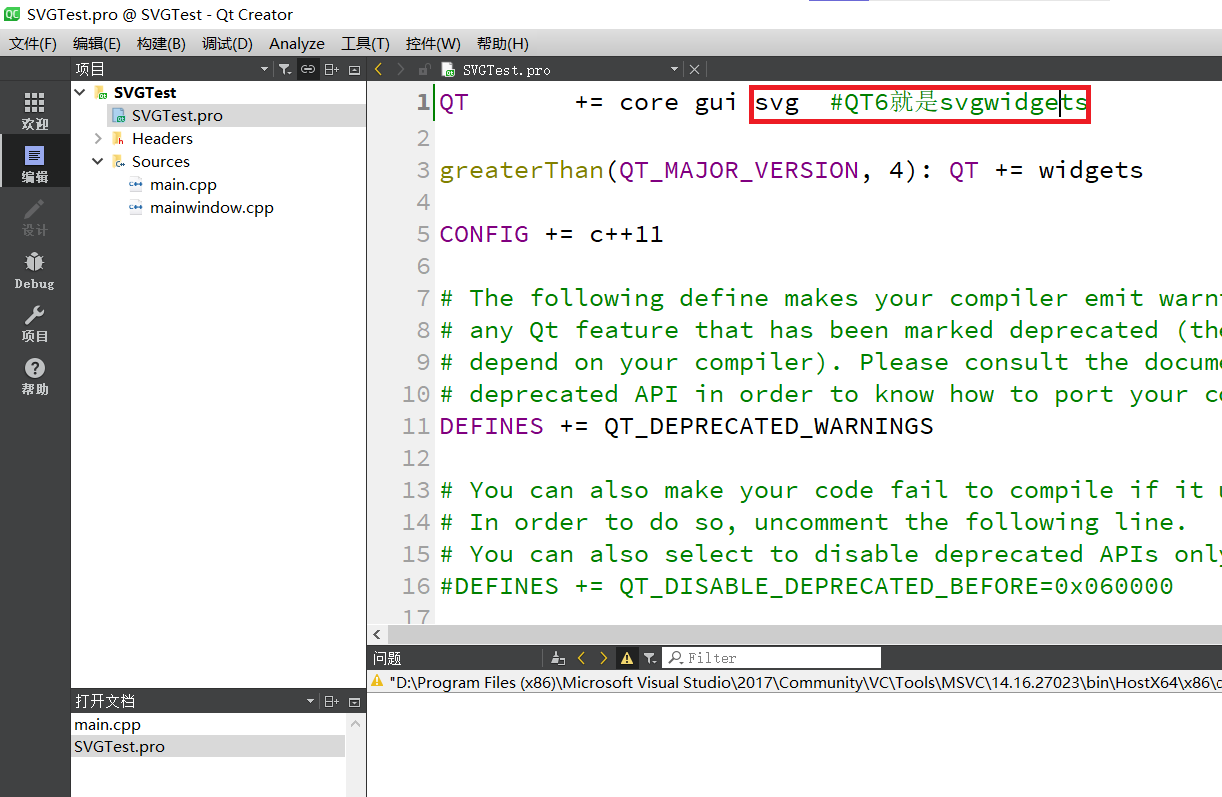Select the Sources folder row
This screenshot has width=1222, height=797.
(x=160, y=161)
